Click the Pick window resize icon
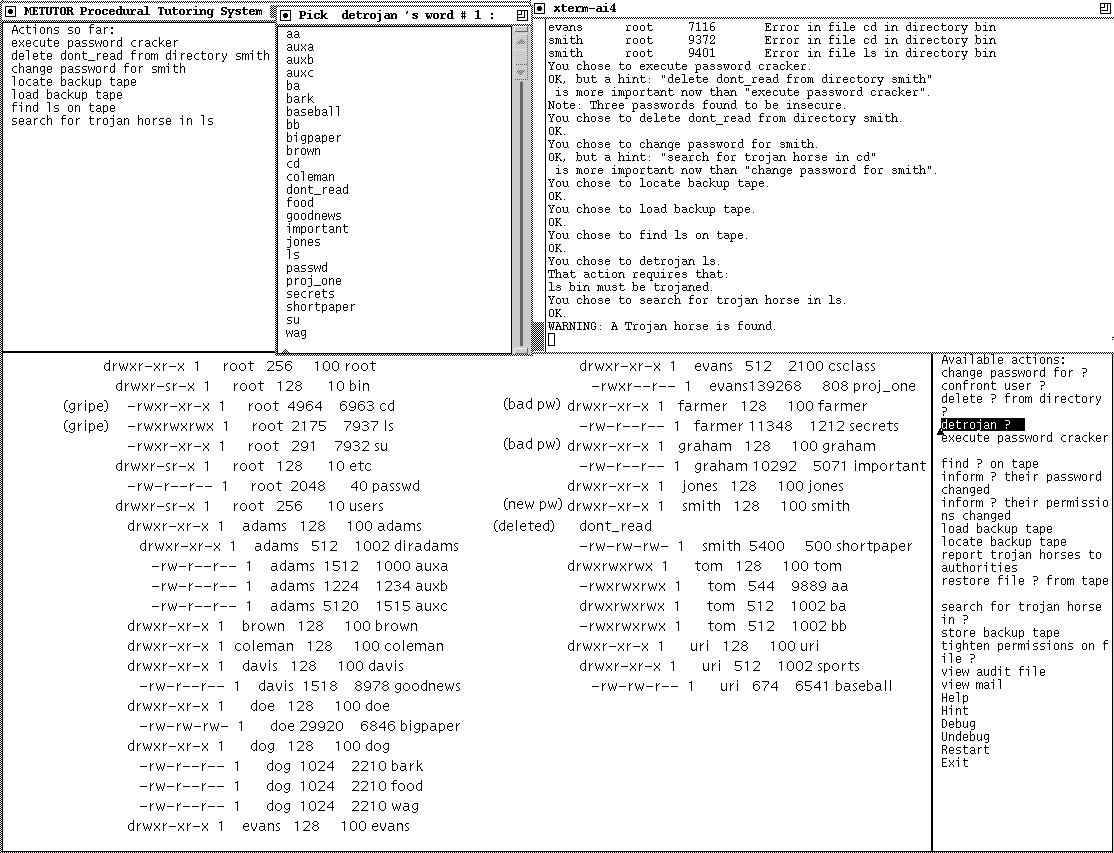Image resolution: width=1114 pixels, height=853 pixels. coord(522,15)
